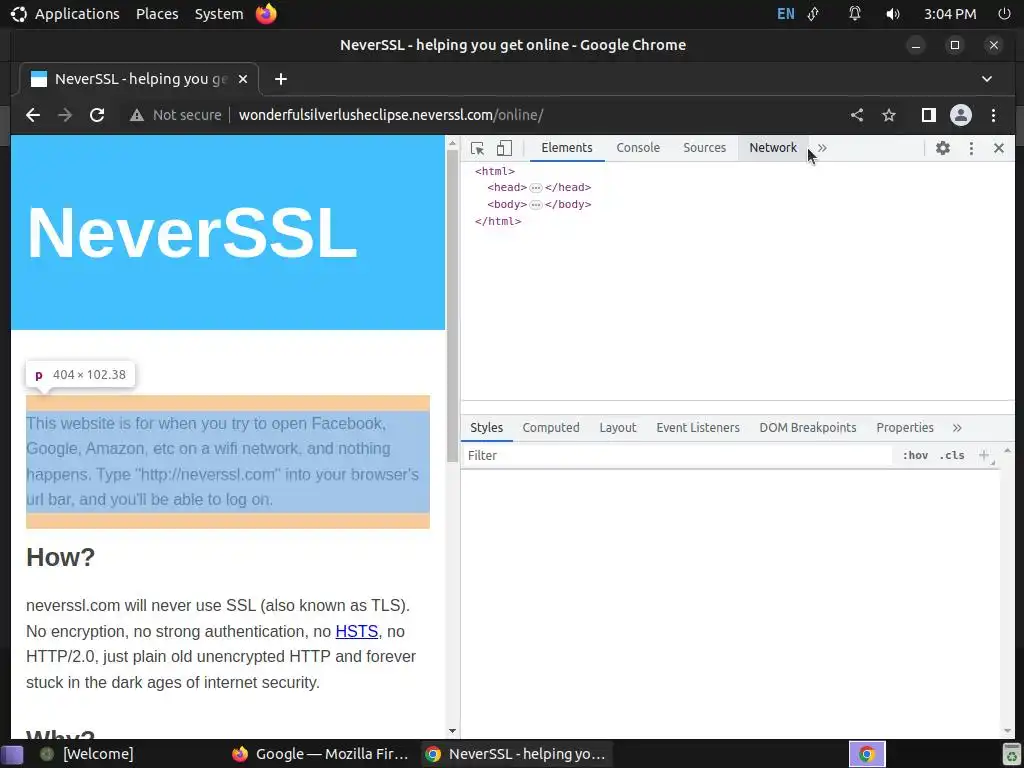Image resolution: width=1024 pixels, height=768 pixels.
Task: Toggle device toolbar icon in DevTools
Action: point(504,148)
